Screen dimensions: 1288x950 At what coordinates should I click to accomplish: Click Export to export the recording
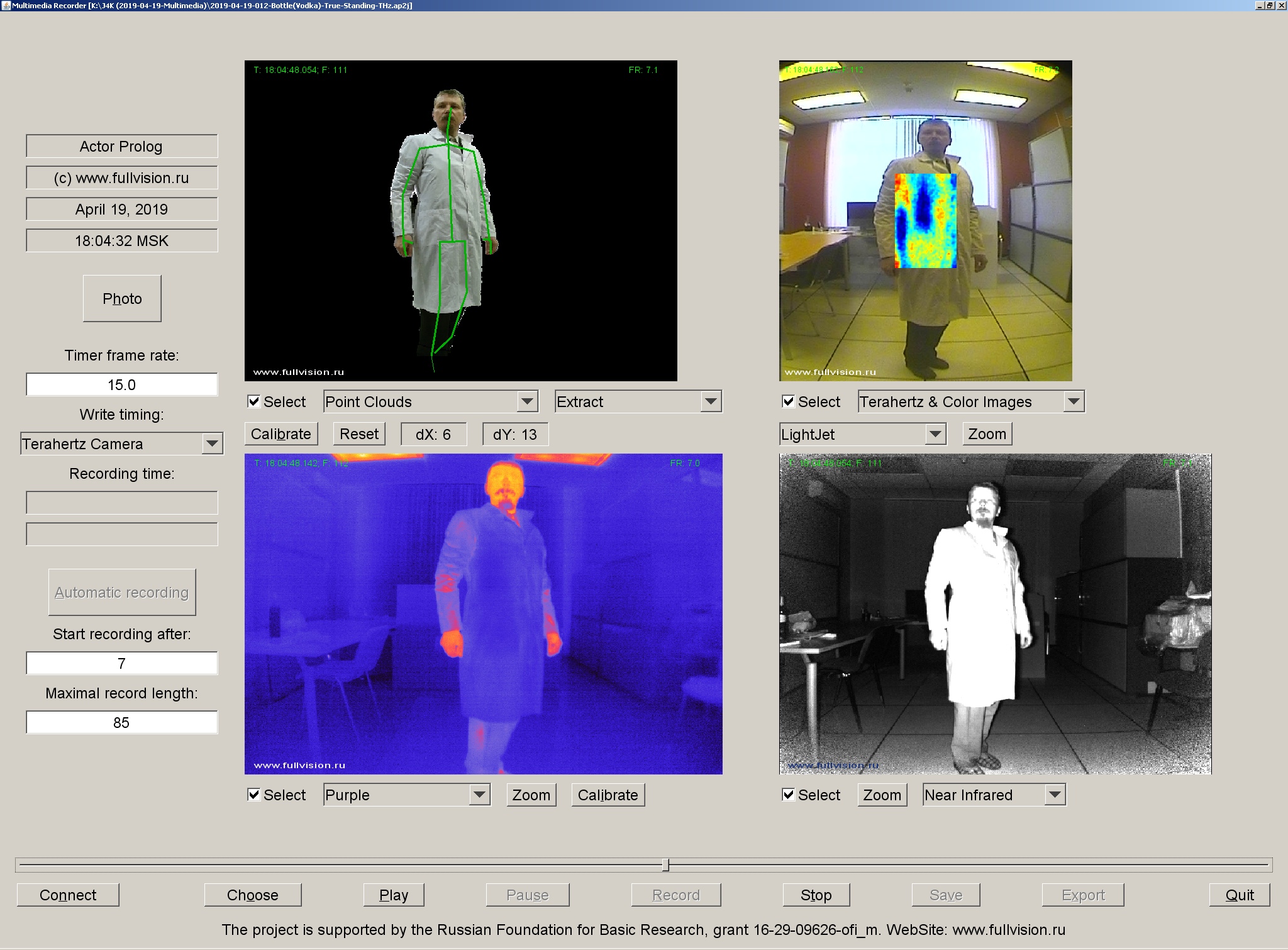pos(1082,895)
